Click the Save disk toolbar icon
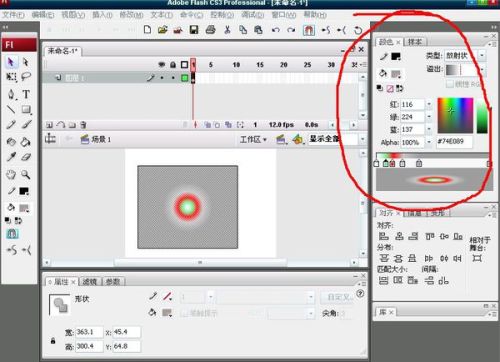This screenshot has height=362, width=500. click(194, 30)
